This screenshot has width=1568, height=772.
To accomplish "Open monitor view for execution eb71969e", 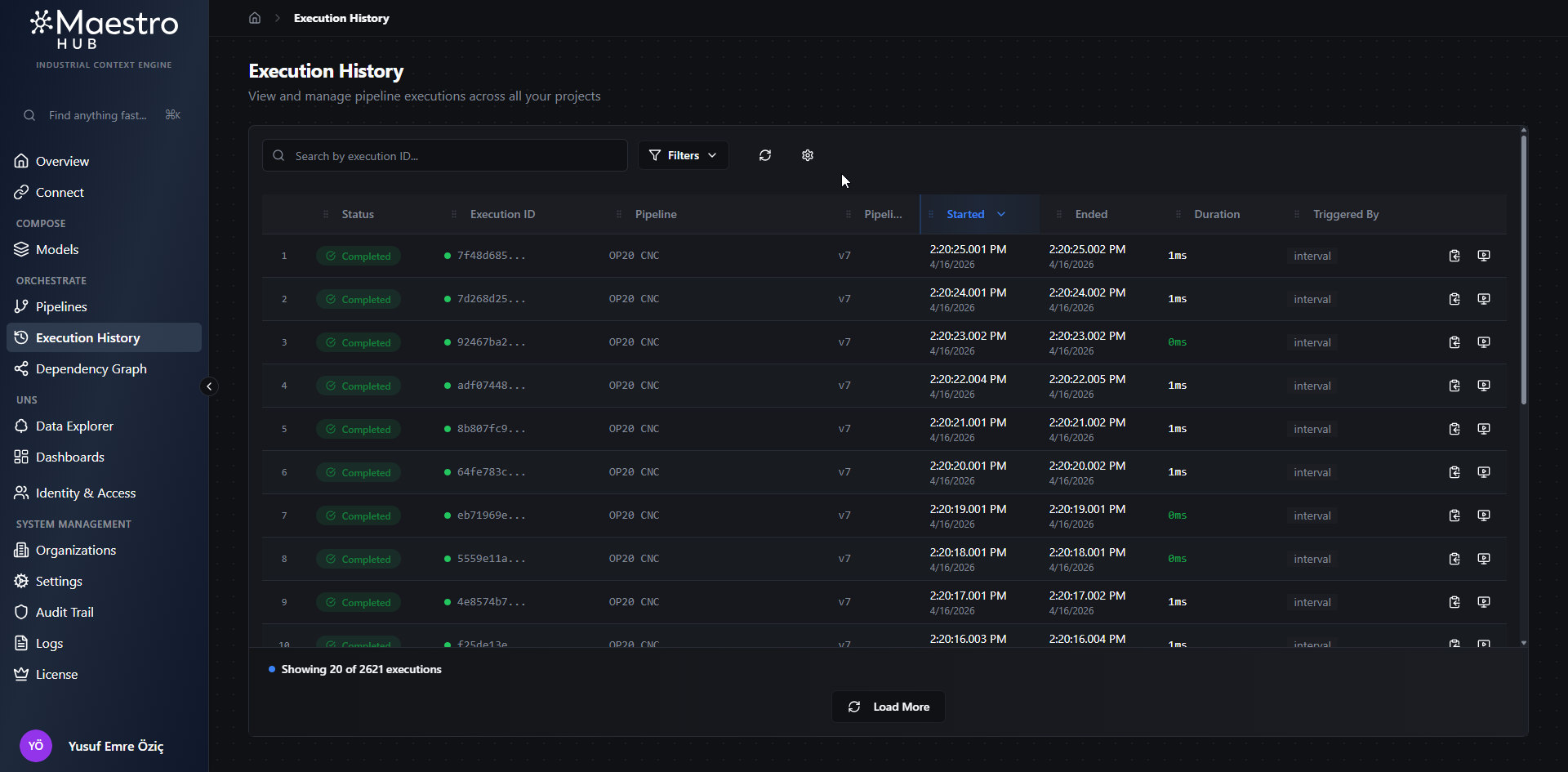I will (1484, 515).
